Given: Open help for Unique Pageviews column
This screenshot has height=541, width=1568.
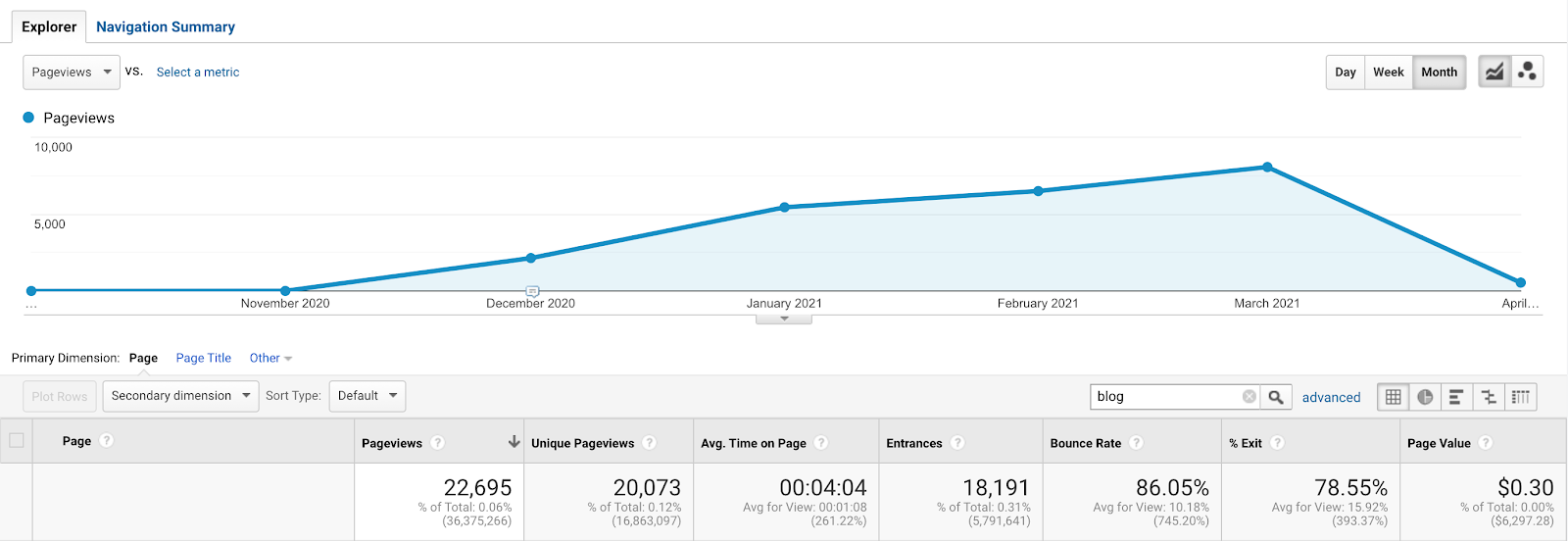Looking at the screenshot, I should point(650,443).
